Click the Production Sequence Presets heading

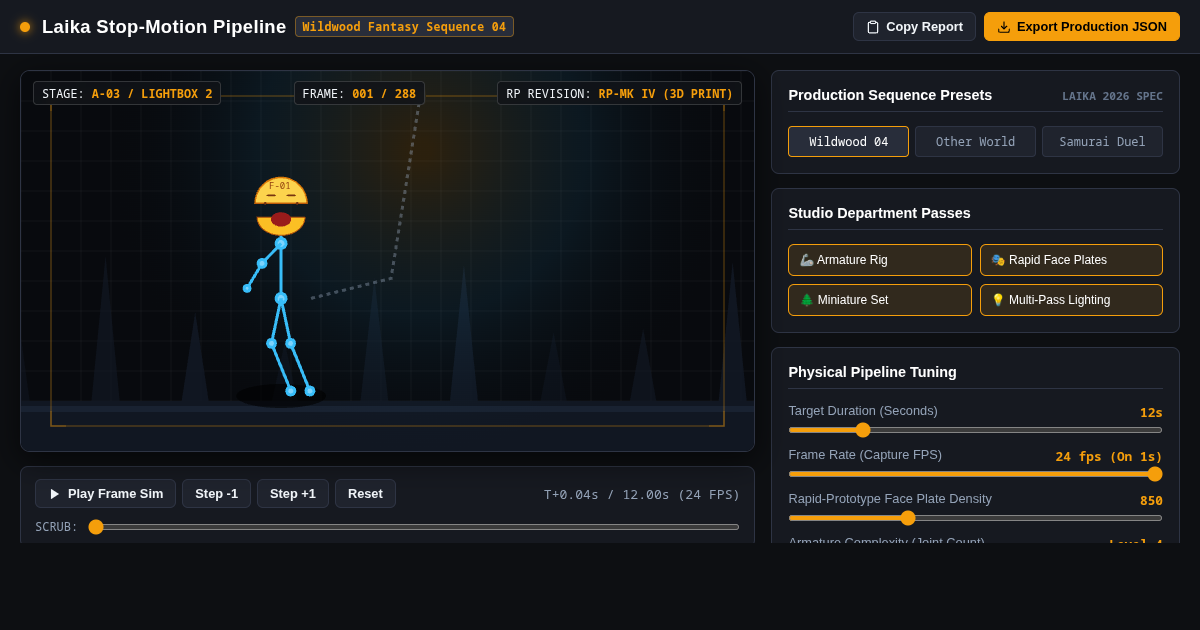[890, 95]
